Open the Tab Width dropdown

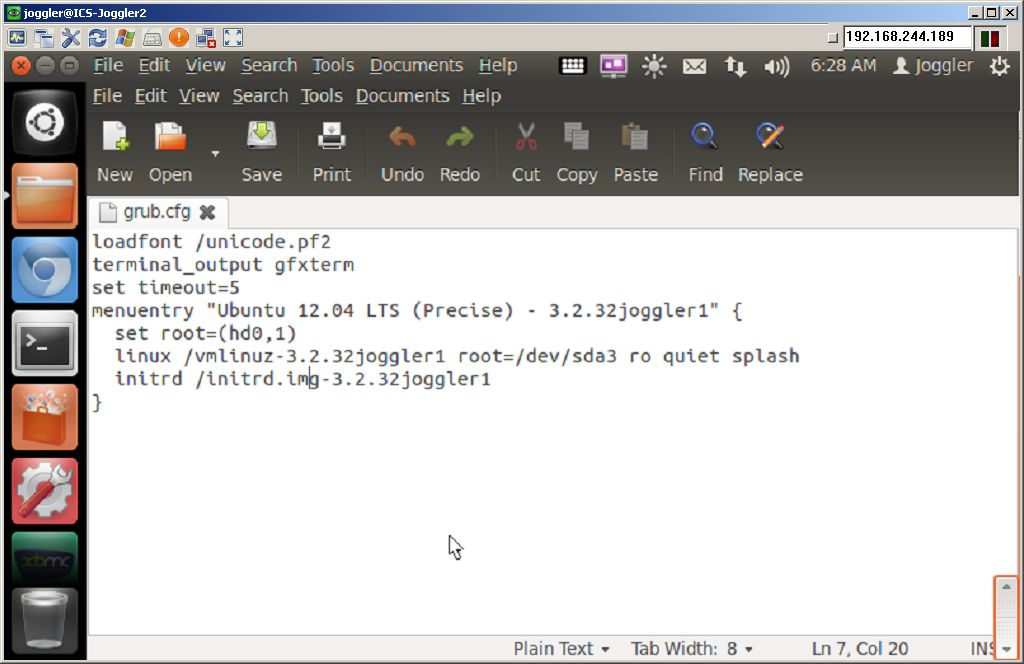(691, 648)
